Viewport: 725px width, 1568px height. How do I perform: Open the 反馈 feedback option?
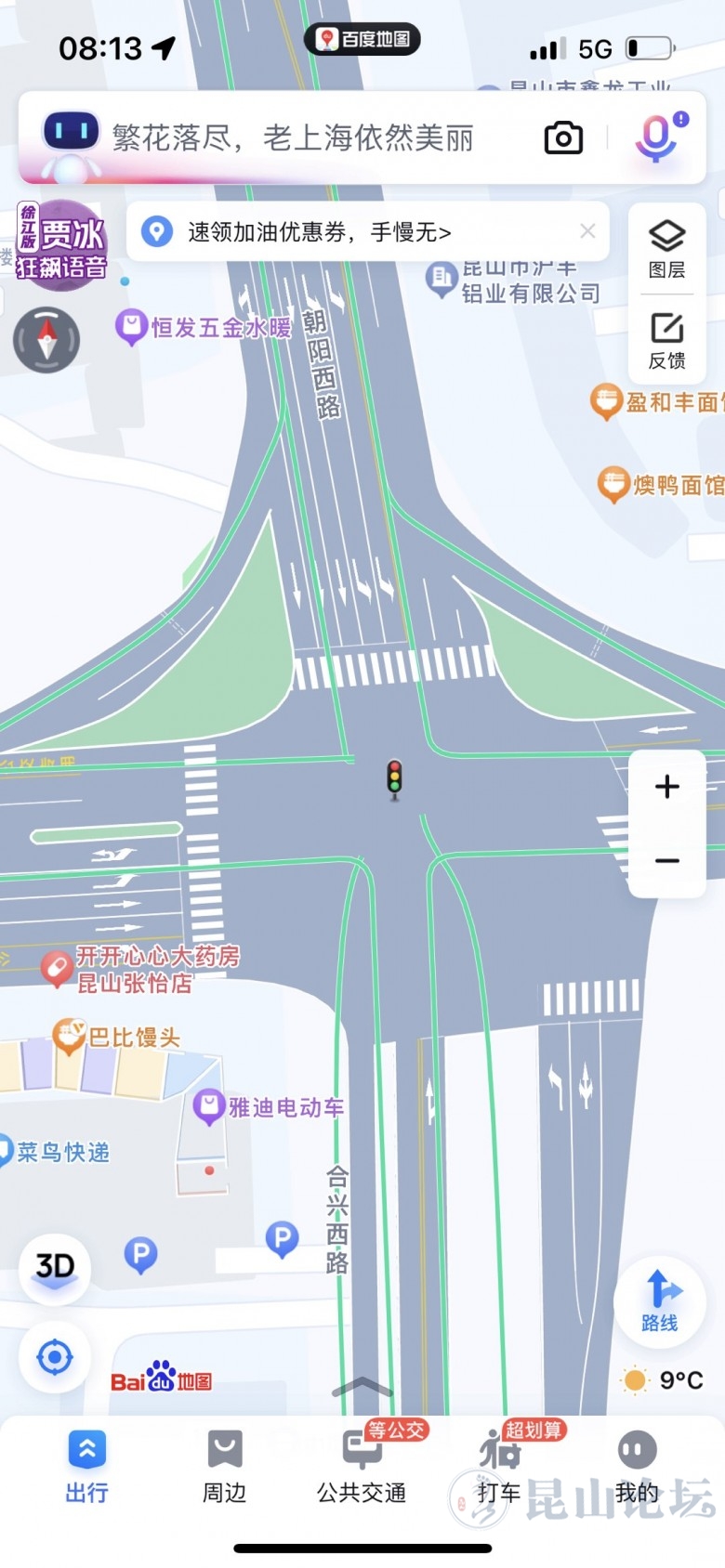666,341
